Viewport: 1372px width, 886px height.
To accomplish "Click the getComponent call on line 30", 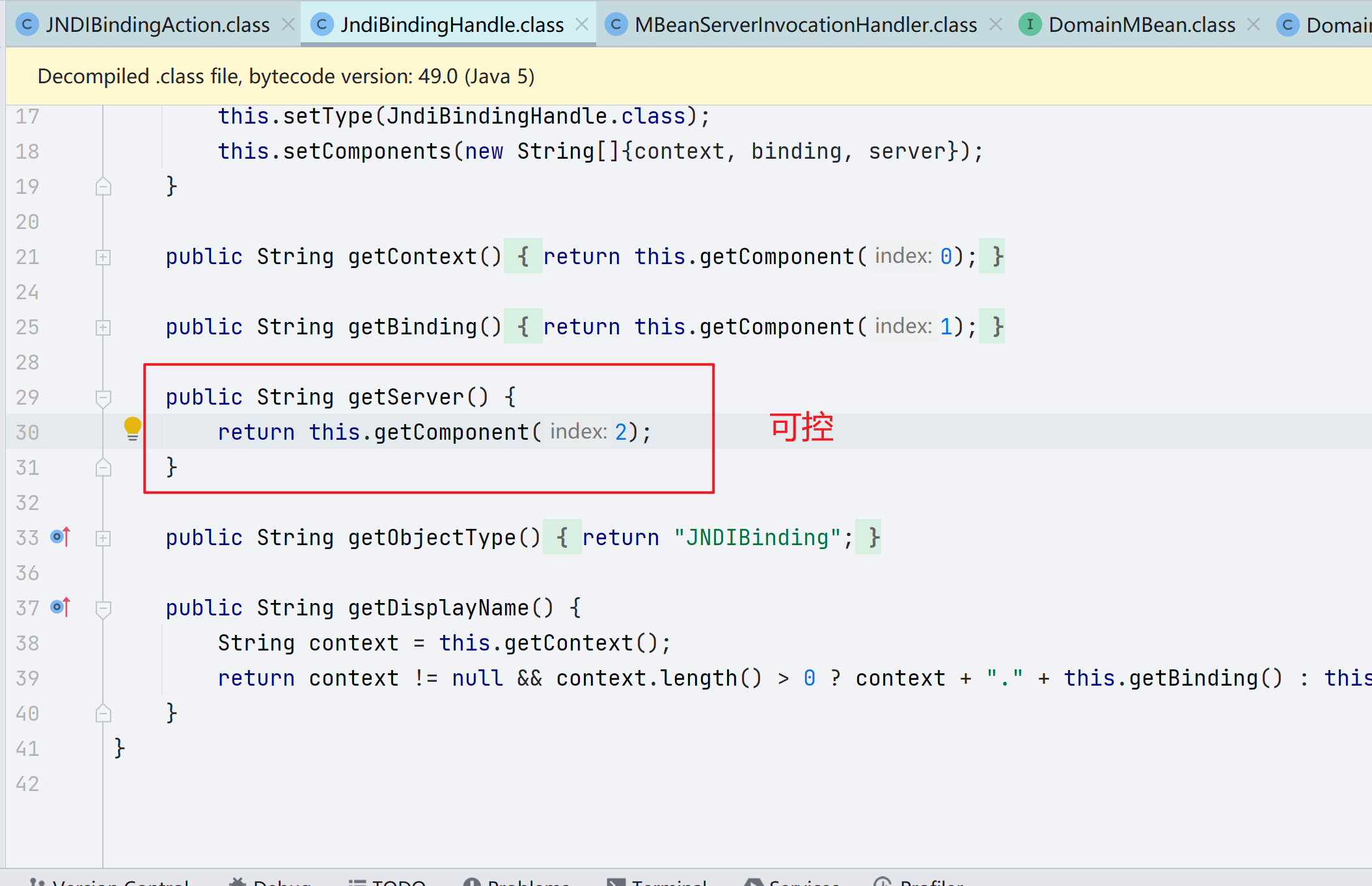I will (451, 432).
